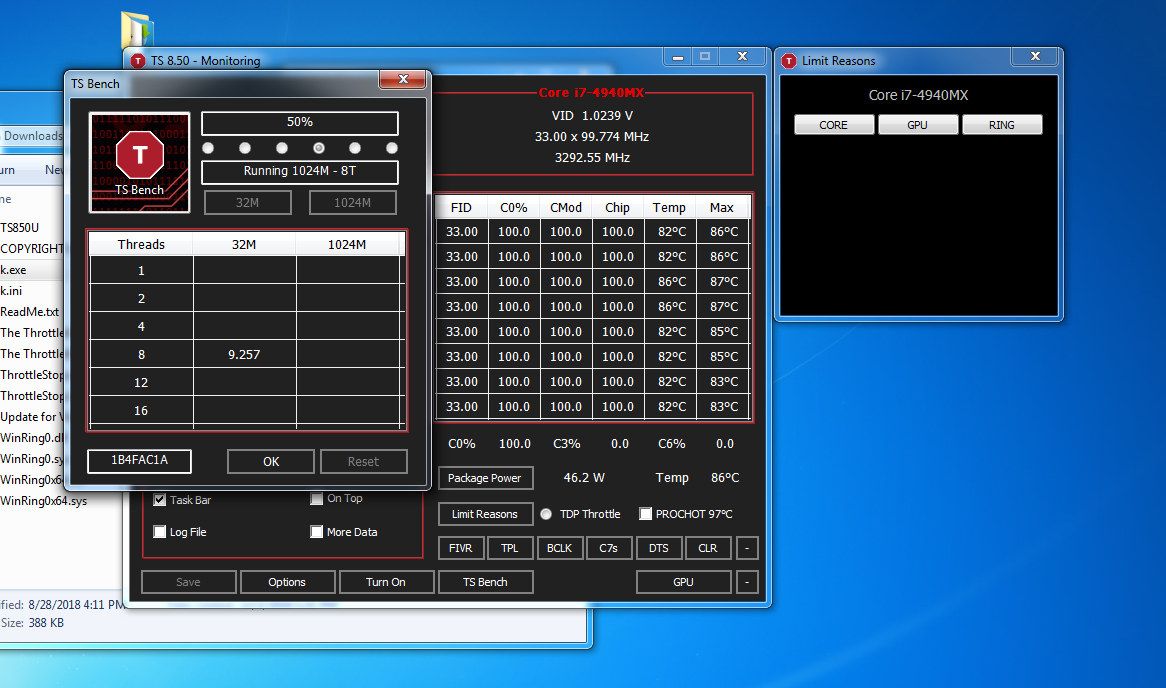Select WinRing0x64.sys in the Explorer file list

click(x=44, y=501)
